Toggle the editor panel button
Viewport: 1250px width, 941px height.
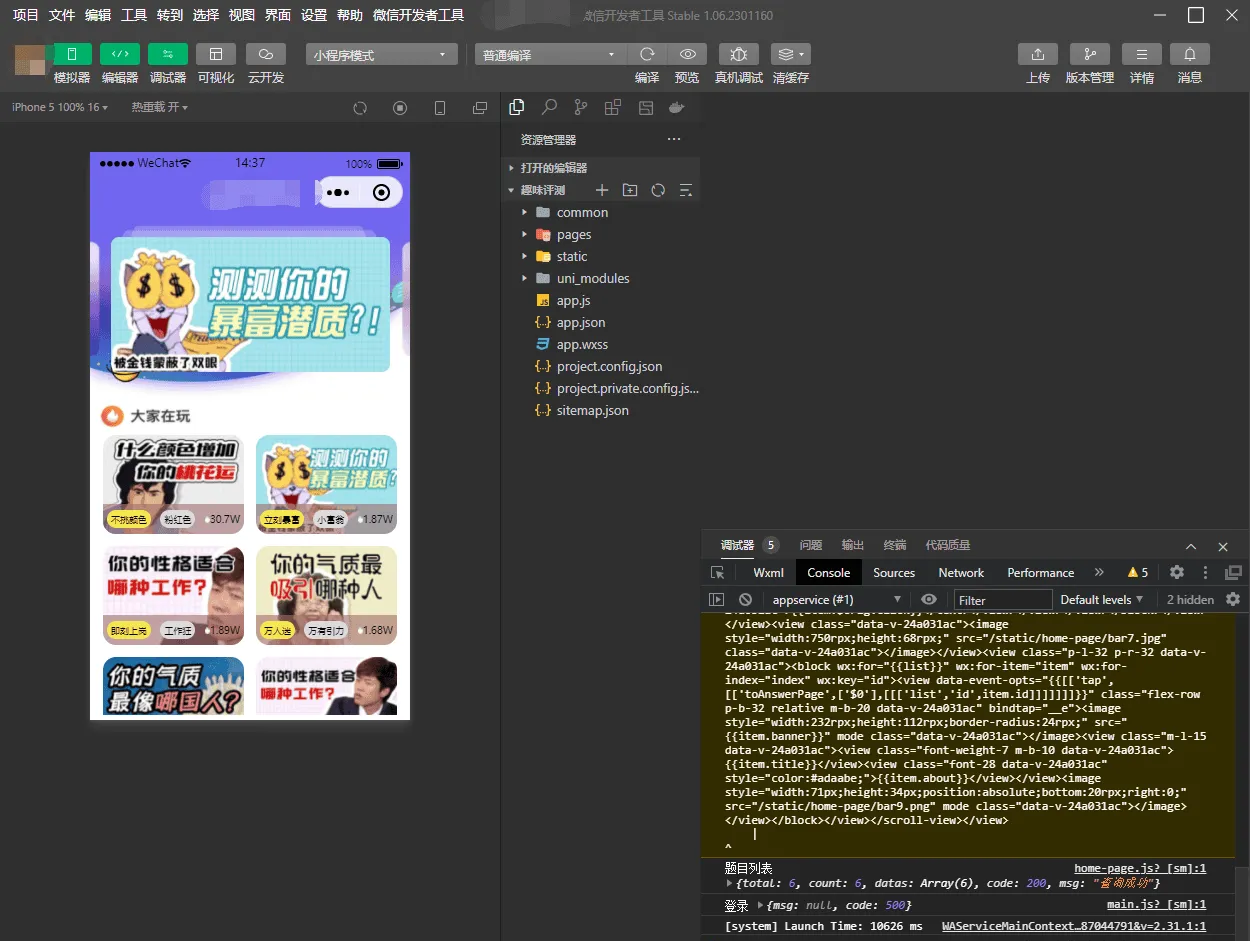point(120,54)
